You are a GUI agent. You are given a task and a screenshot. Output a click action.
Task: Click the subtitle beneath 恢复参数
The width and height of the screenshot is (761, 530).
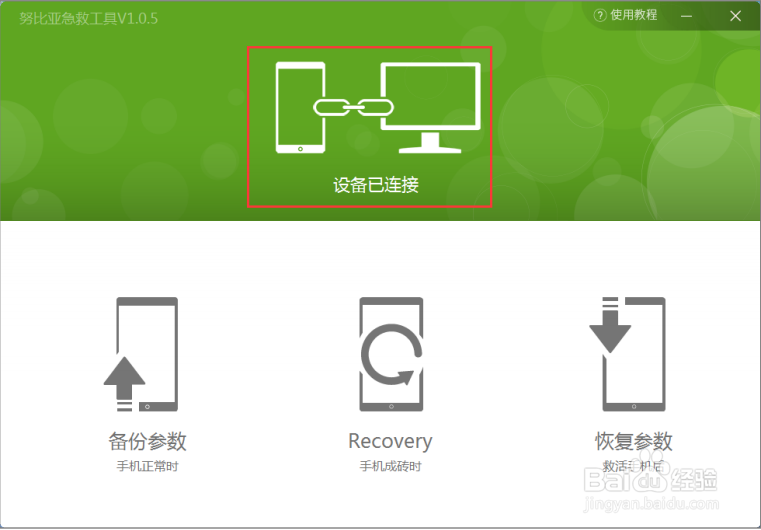633,466
